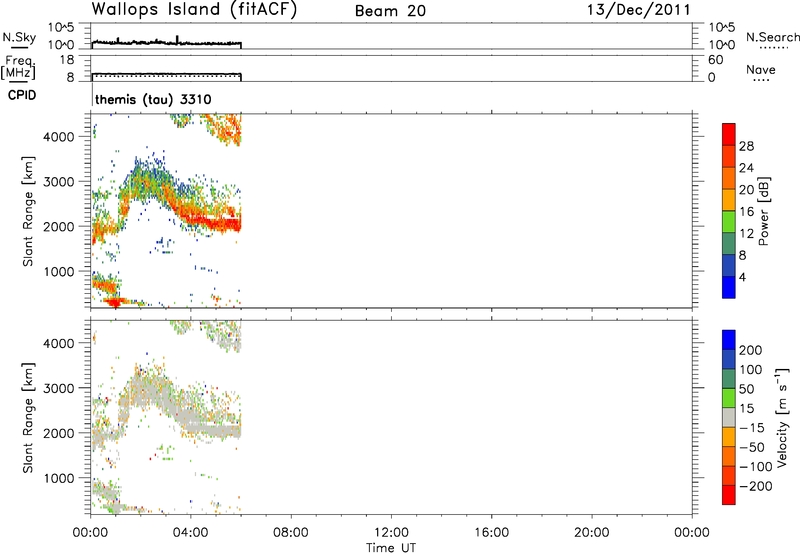
Task: Click the 'Time UT' axis label
Action: click(x=391, y=548)
